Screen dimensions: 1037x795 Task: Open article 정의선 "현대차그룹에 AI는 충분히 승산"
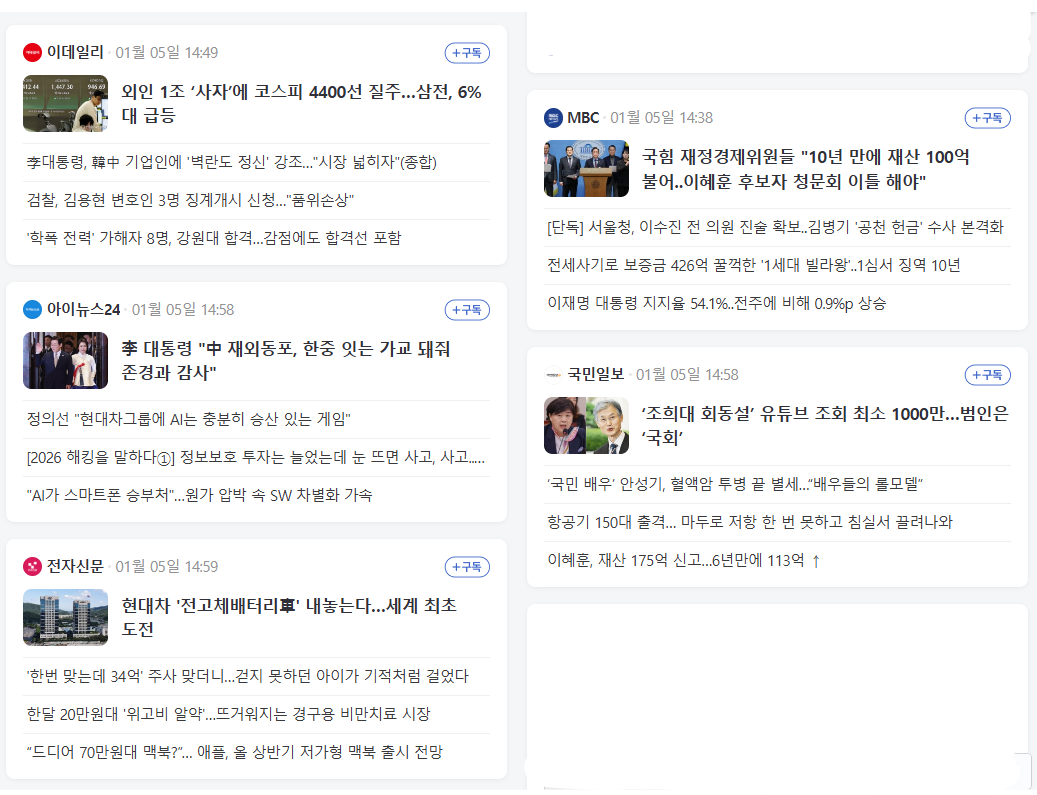pyautogui.click(x=188, y=419)
